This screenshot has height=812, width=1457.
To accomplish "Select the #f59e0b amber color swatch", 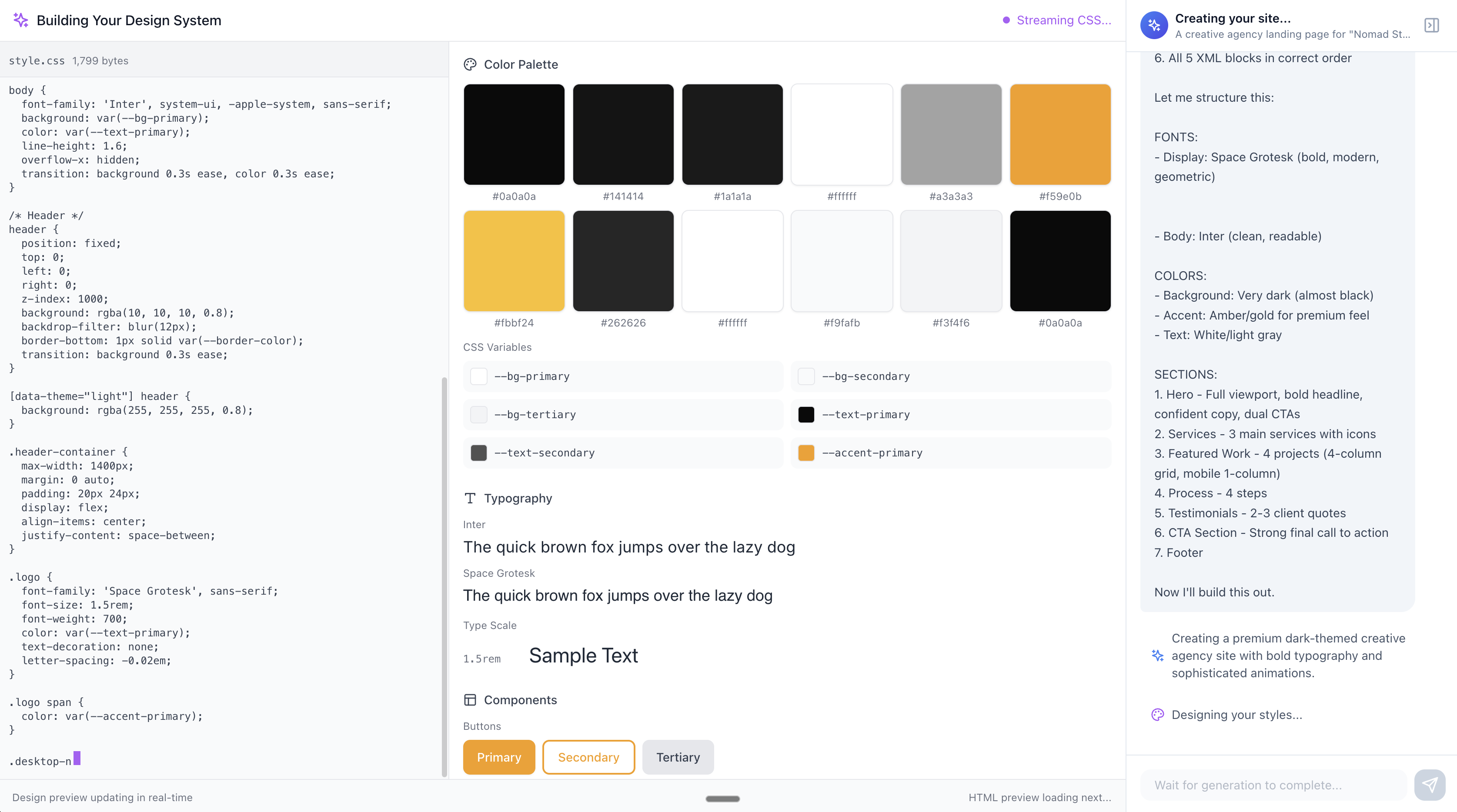I will [x=1060, y=135].
